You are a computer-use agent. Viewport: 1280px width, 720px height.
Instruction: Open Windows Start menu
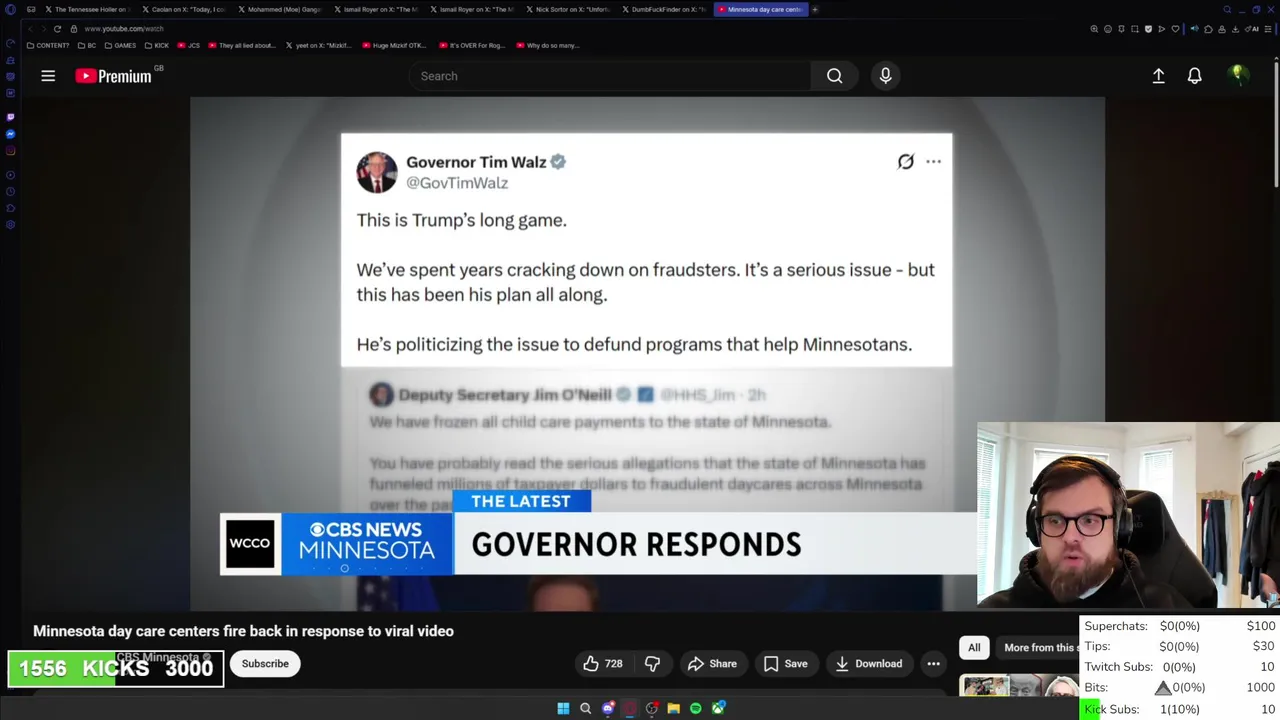tap(563, 708)
